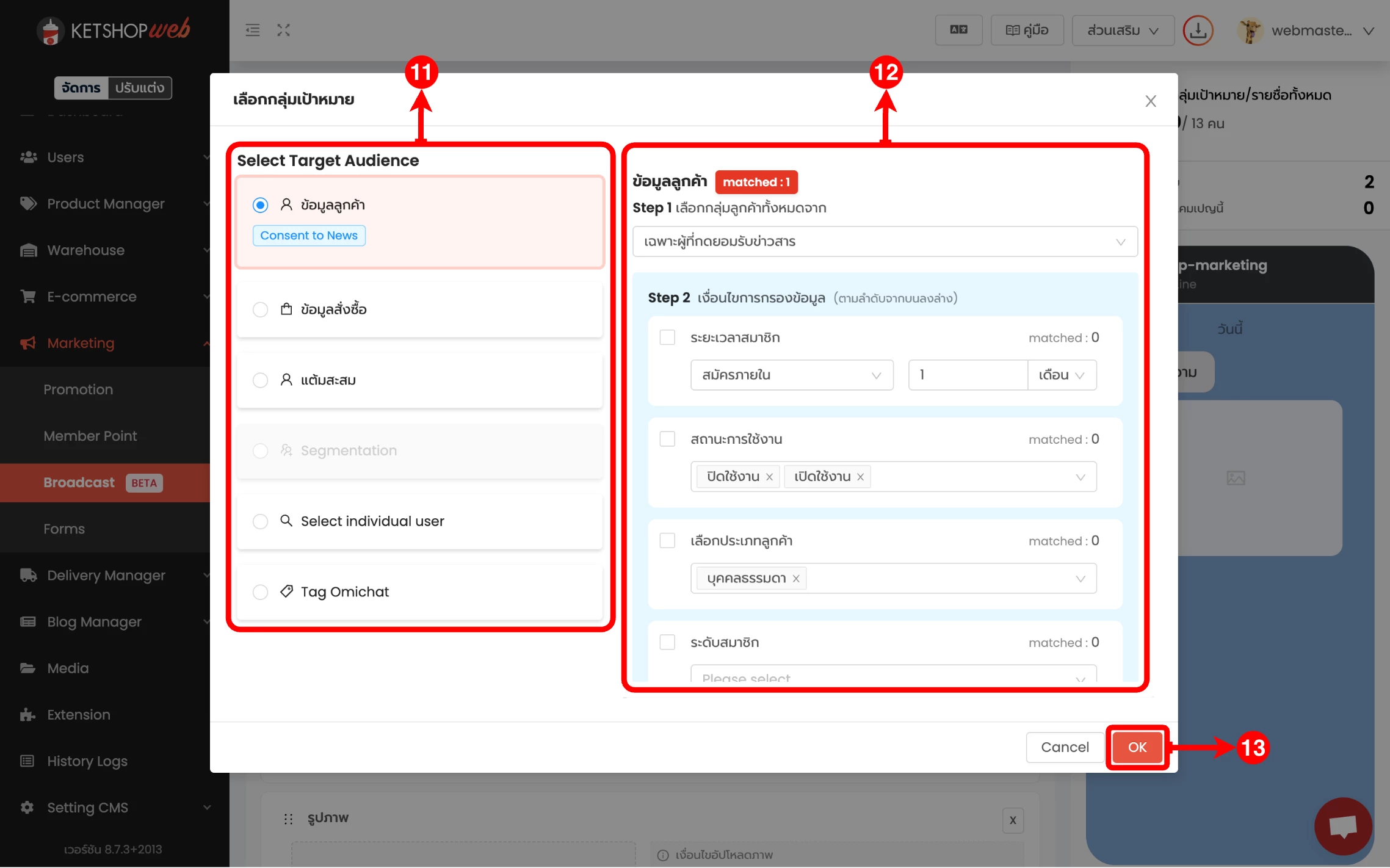Screen dimensions: 1390x868
Task: Open Member Point in the sidebar
Action: [x=90, y=436]
